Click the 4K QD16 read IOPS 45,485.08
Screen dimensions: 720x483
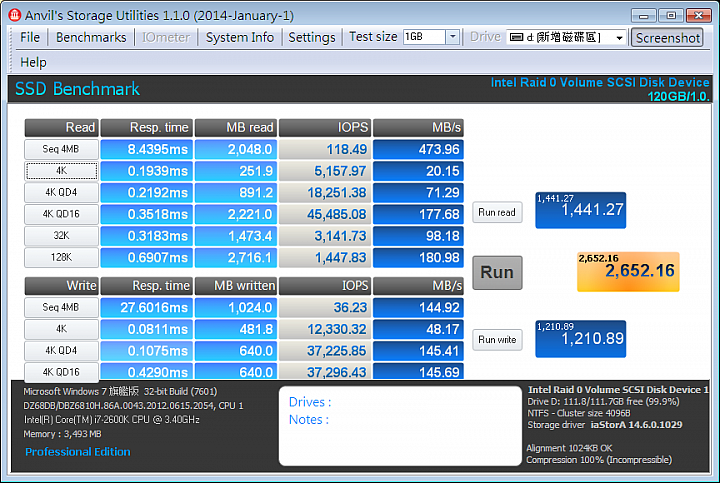click(x=326, y=214)
